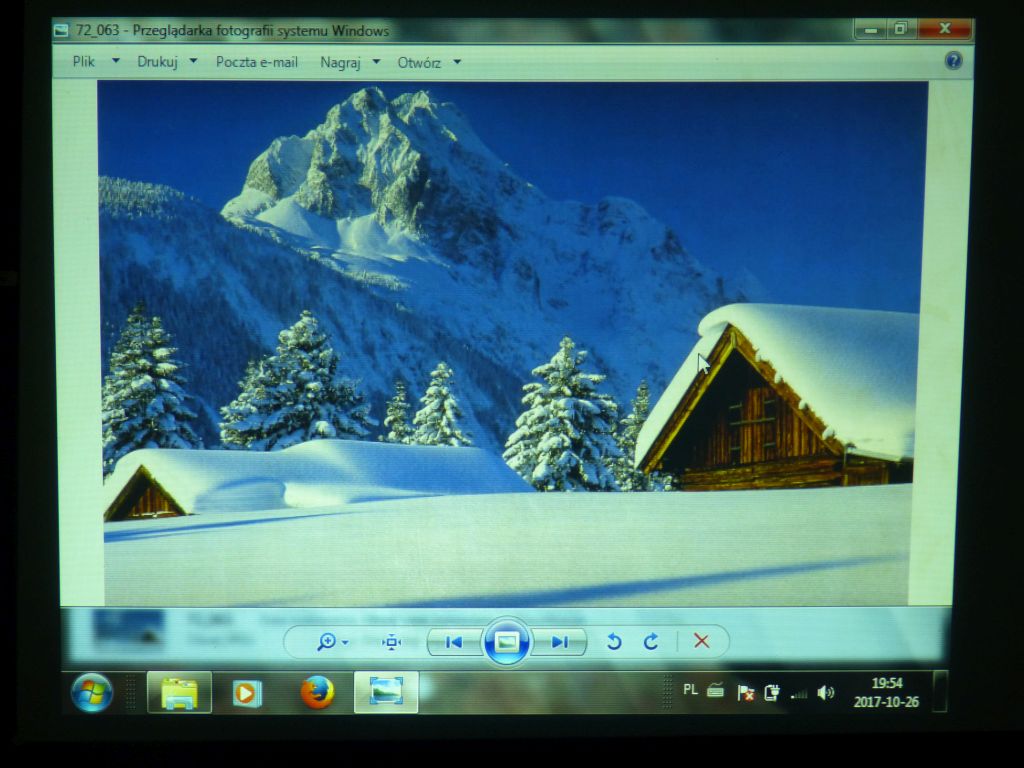
Task: Open the volume speaker tray icon
Action: pos(825,692)
